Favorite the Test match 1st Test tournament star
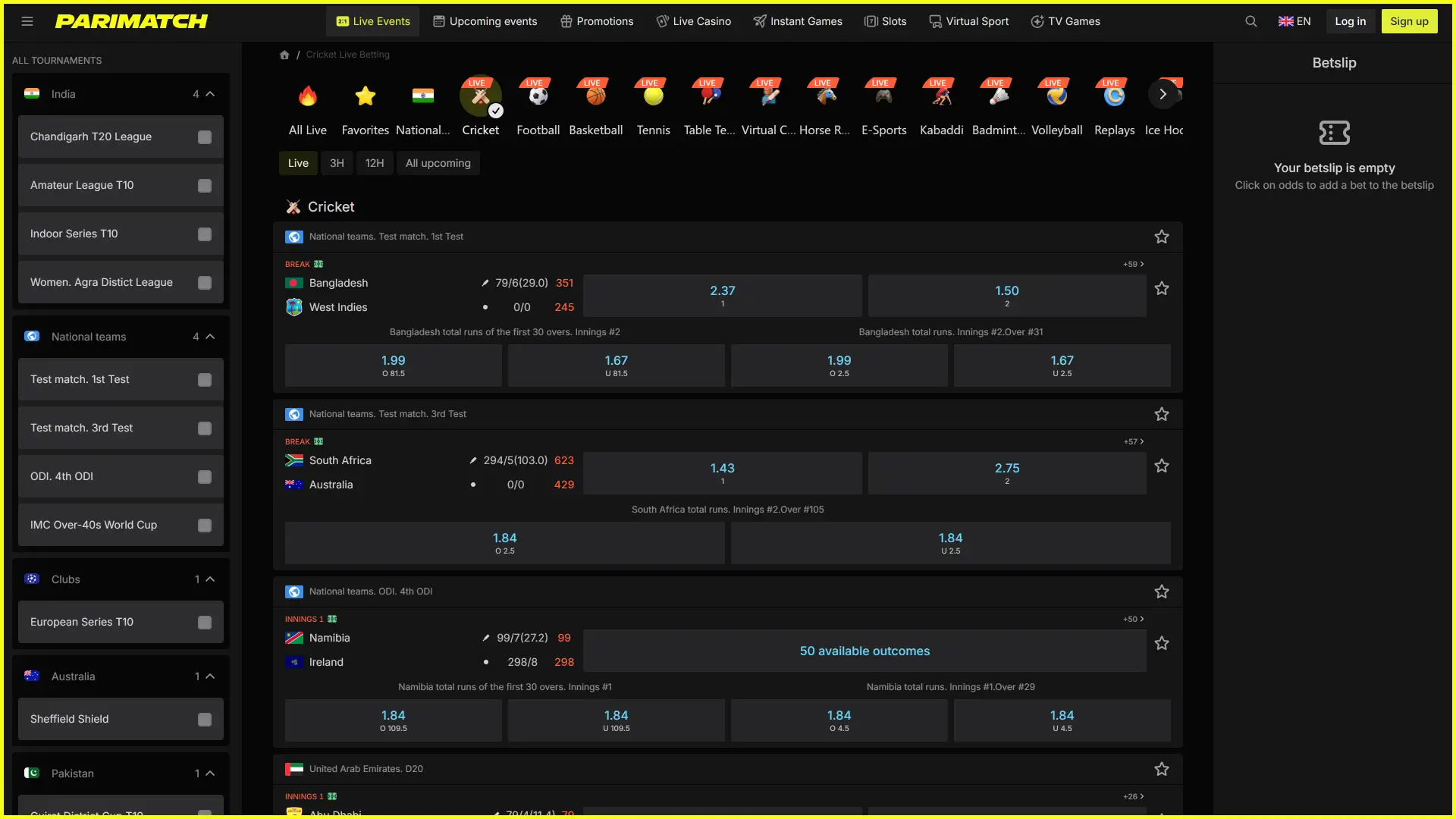1456x819 pixels. pyautogui.click(x=1162, y=237)
